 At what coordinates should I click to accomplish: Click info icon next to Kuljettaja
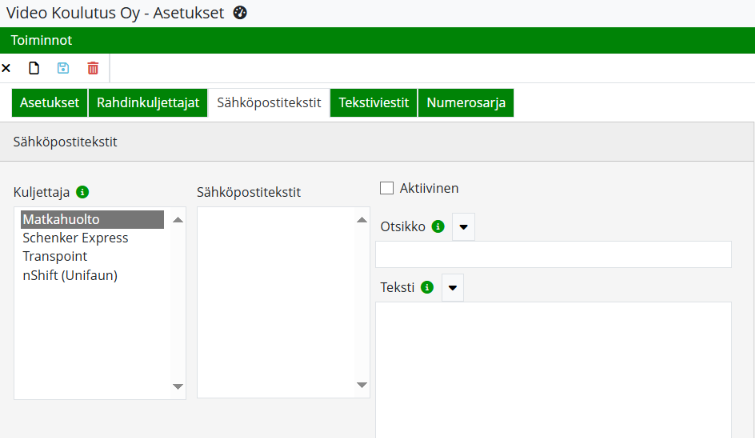[x=82, y=192]
